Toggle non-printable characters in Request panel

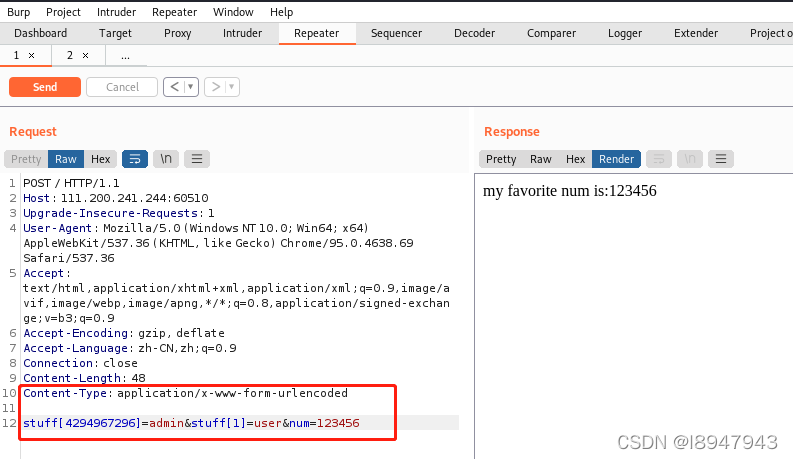(166, 159)
